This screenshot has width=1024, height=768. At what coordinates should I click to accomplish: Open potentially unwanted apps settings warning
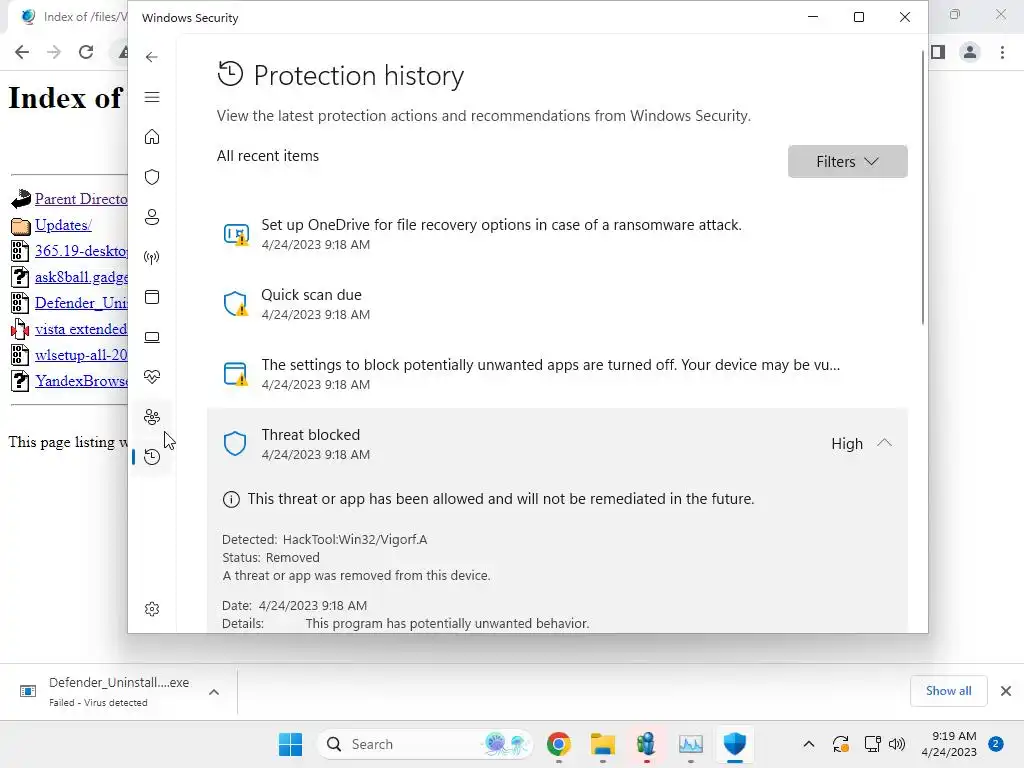click(x=557, y=374)
